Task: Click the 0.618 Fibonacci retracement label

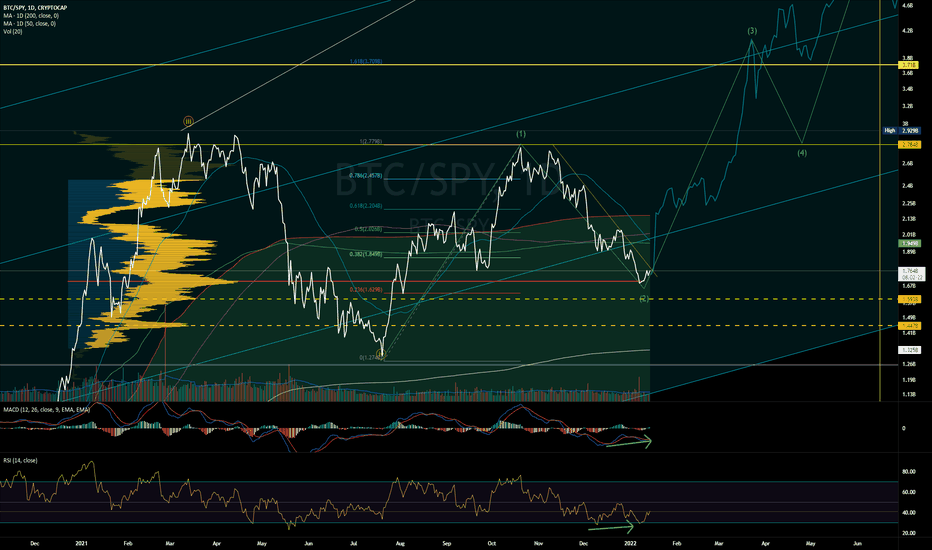Action: pyautogui.click(x=366, y=206)
